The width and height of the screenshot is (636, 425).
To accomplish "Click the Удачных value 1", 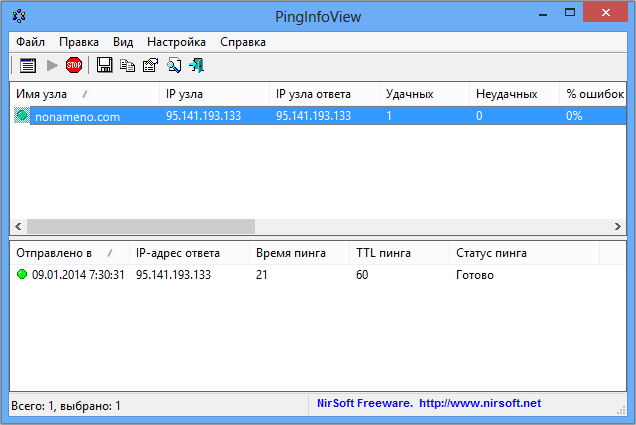I will tap(389, 116).
